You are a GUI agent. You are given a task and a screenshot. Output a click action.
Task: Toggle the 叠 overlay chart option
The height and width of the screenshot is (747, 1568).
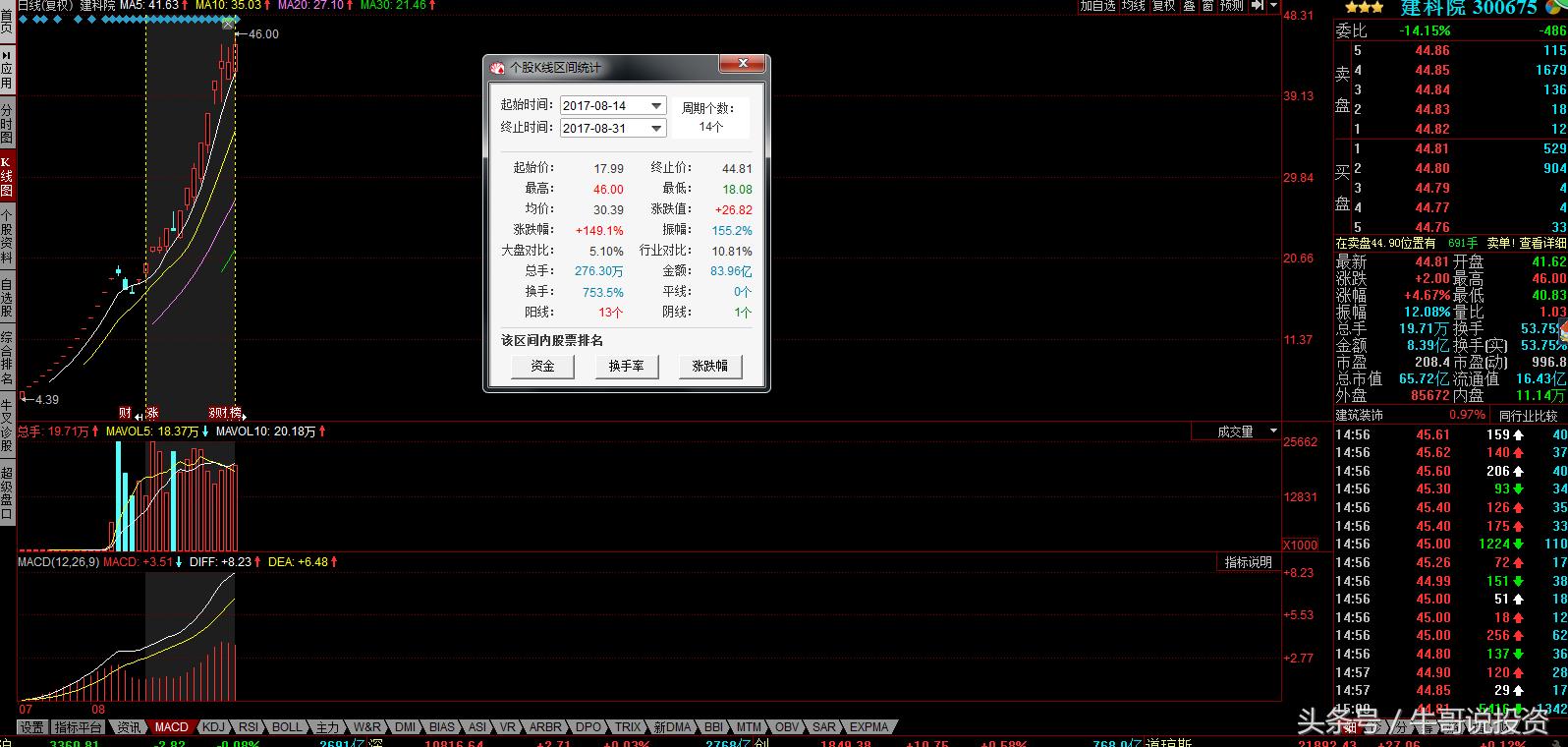tap(1188, 6)
